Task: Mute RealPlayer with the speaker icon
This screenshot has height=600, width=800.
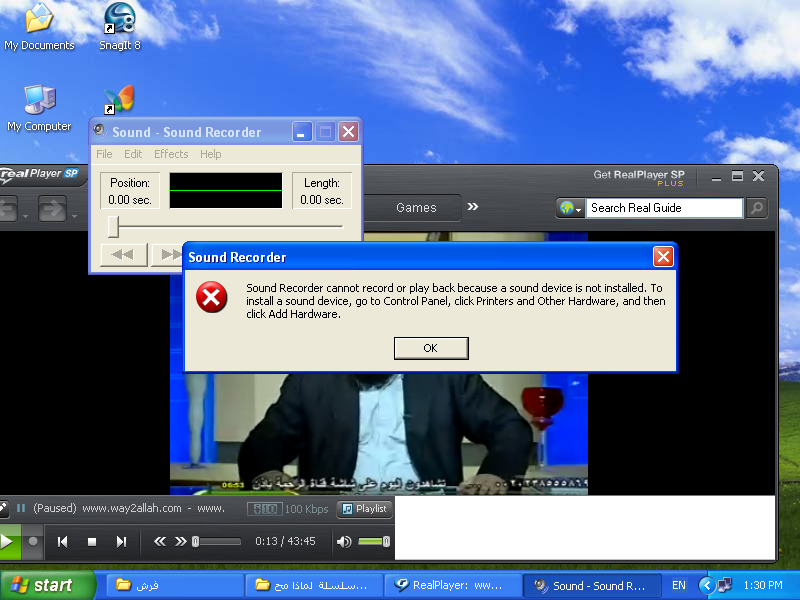Action: pos(344,542)
